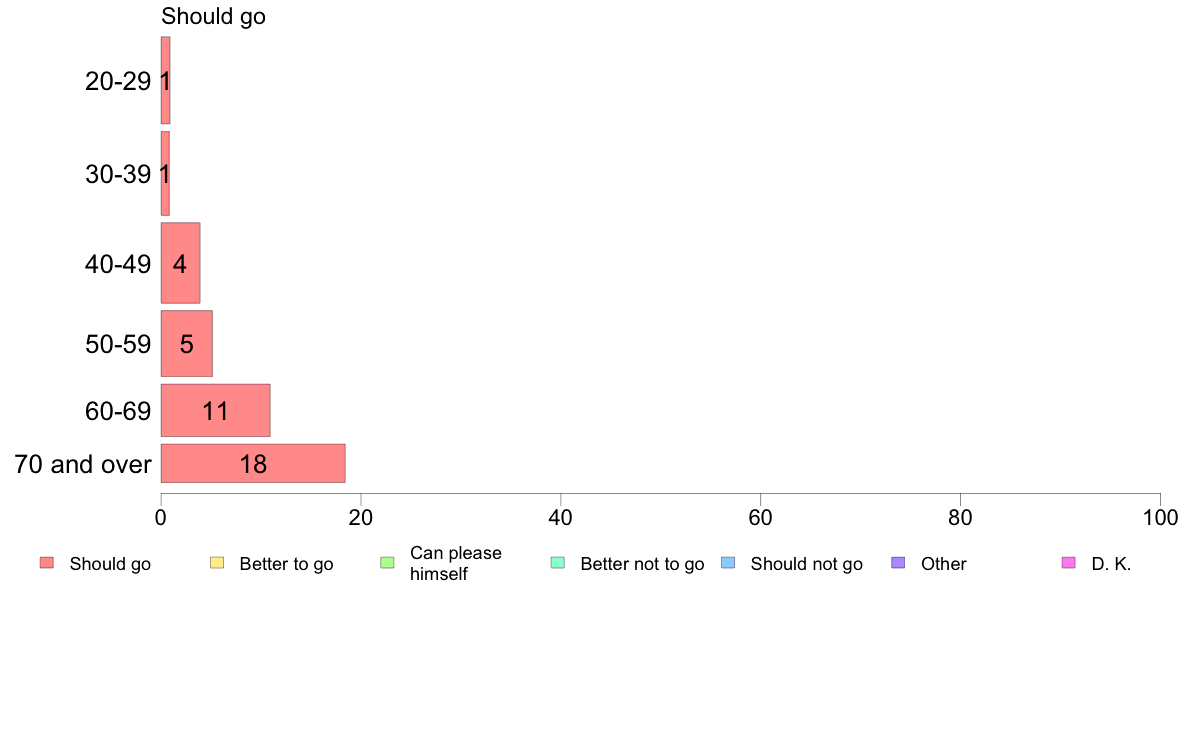The height and width of the screenshot is (736, 1188).
Task: Select the 50-59 bar showing 5
Action: point(186,343)
